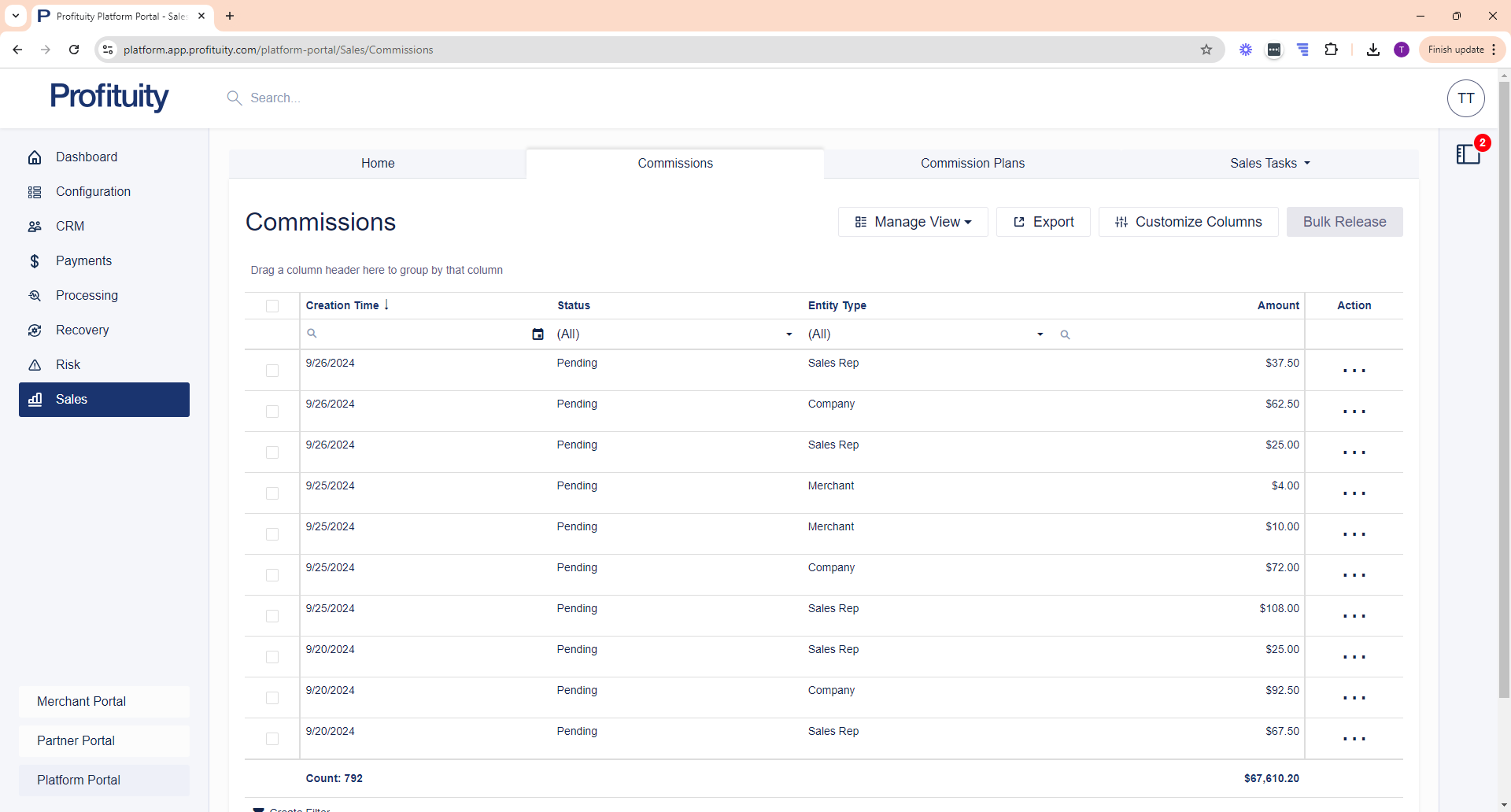Click the Export button
1511x812 pixels.
(1043, 222)
